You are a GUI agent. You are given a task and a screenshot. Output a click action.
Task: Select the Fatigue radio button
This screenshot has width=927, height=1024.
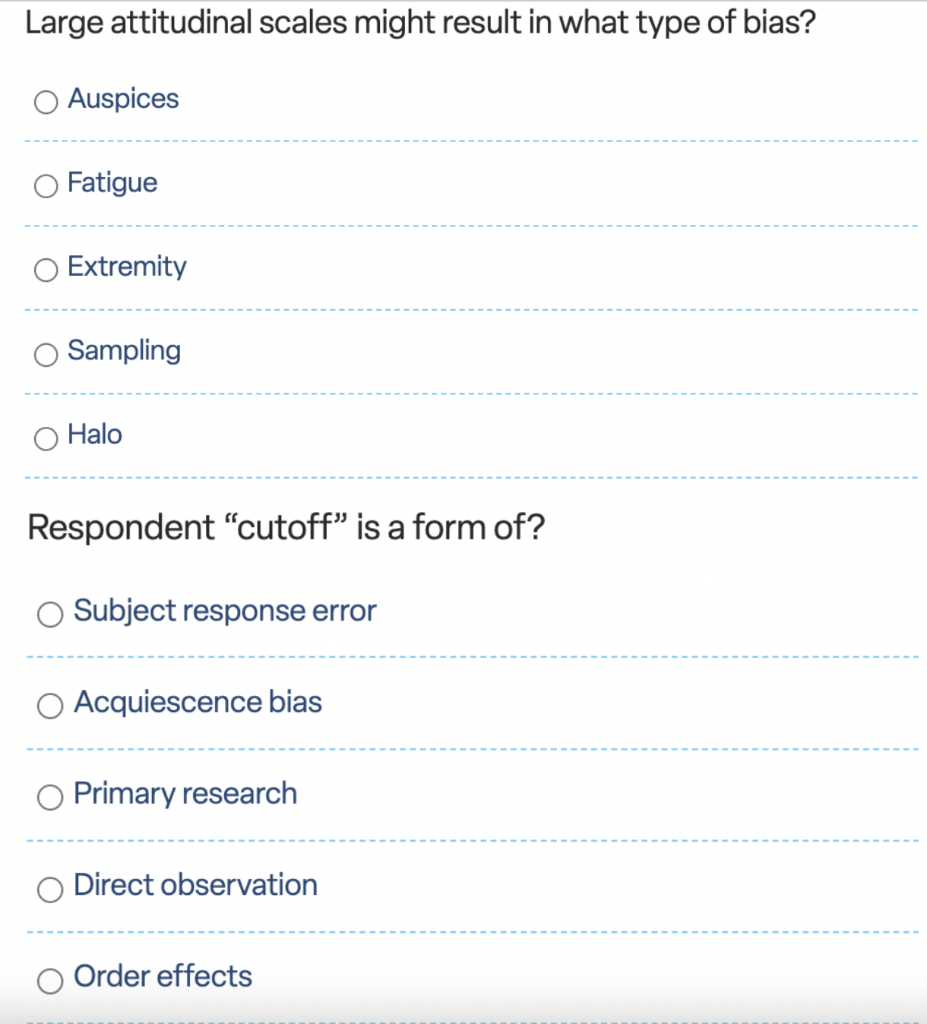click(45, 186)
